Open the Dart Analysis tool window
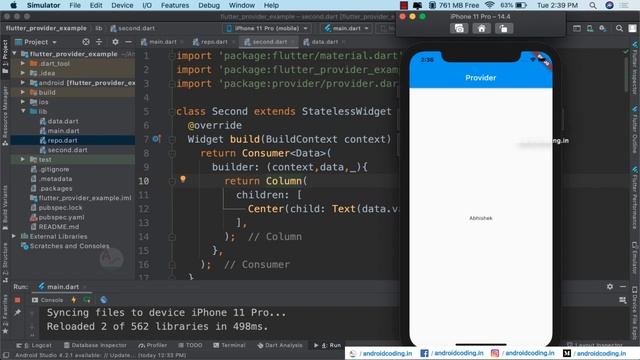The image size is (640, 360). pos(280,345)
